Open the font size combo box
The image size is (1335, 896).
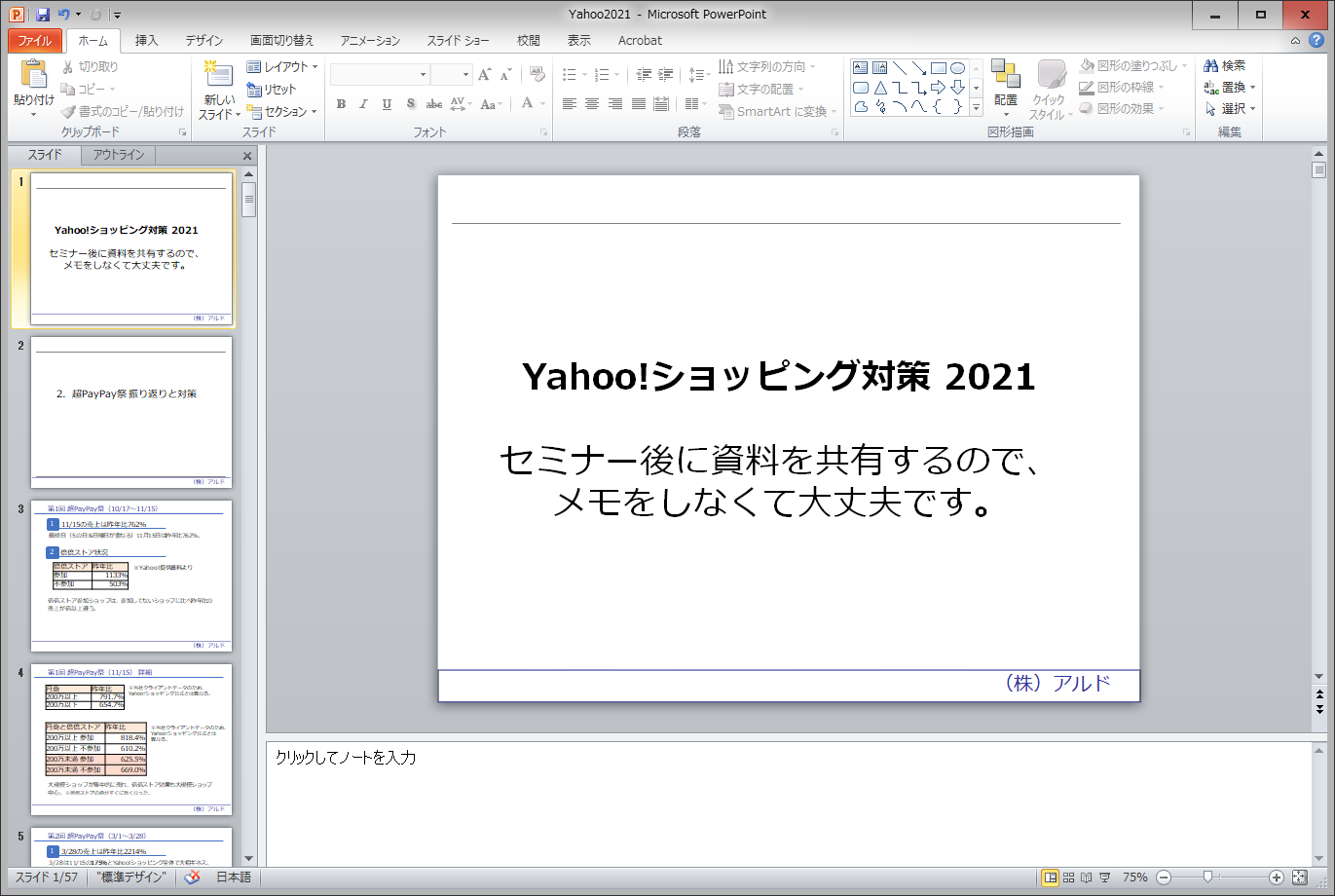coord(452,75)
